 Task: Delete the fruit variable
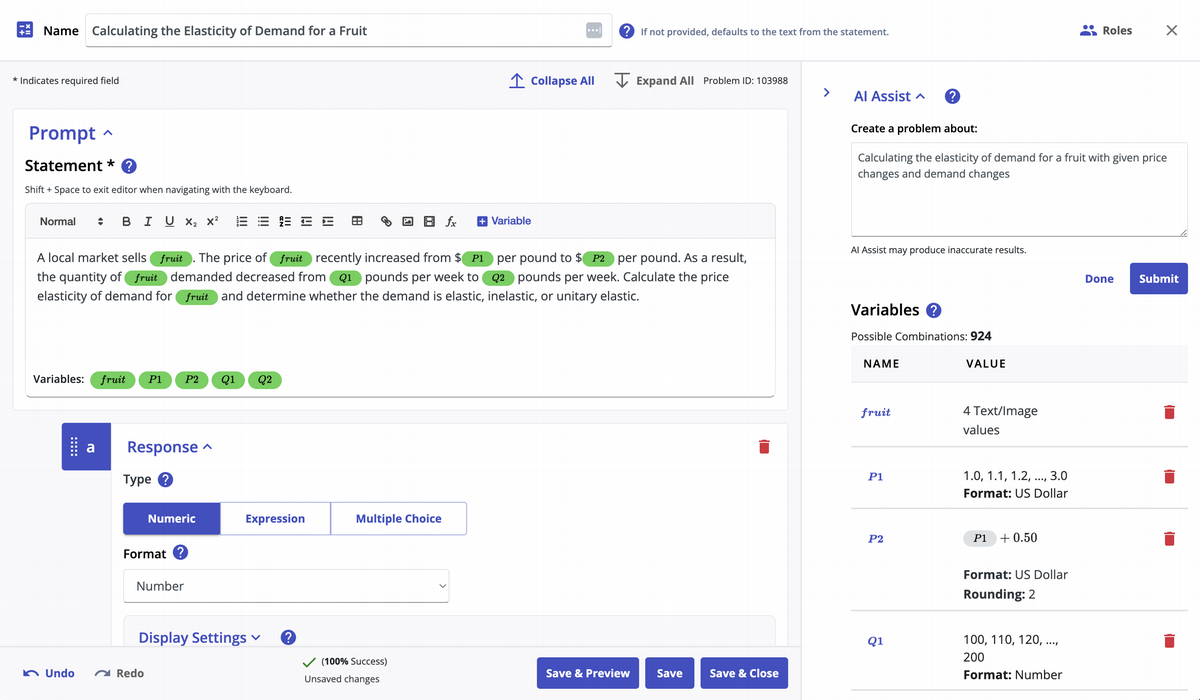tap(1169, 412)
